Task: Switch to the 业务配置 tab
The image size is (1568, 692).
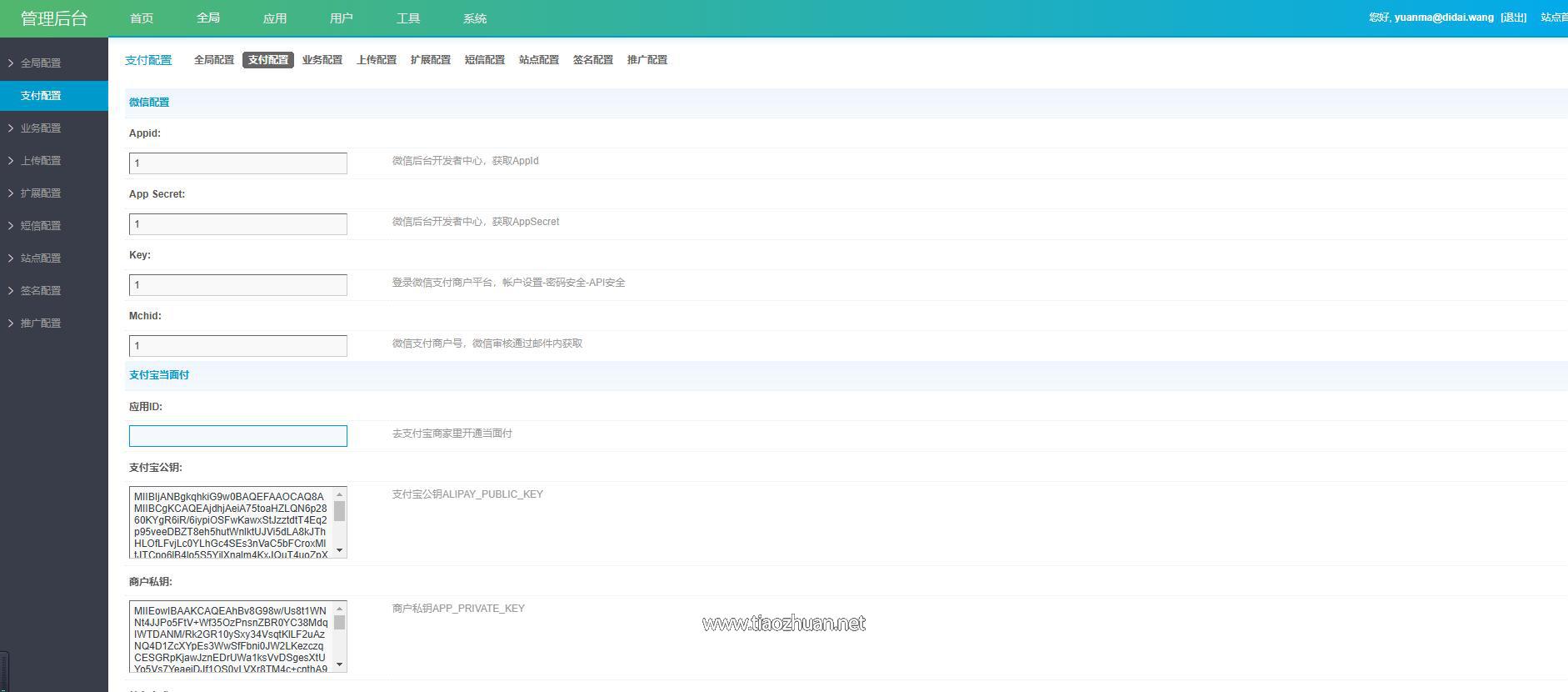Action: [322, 60]
